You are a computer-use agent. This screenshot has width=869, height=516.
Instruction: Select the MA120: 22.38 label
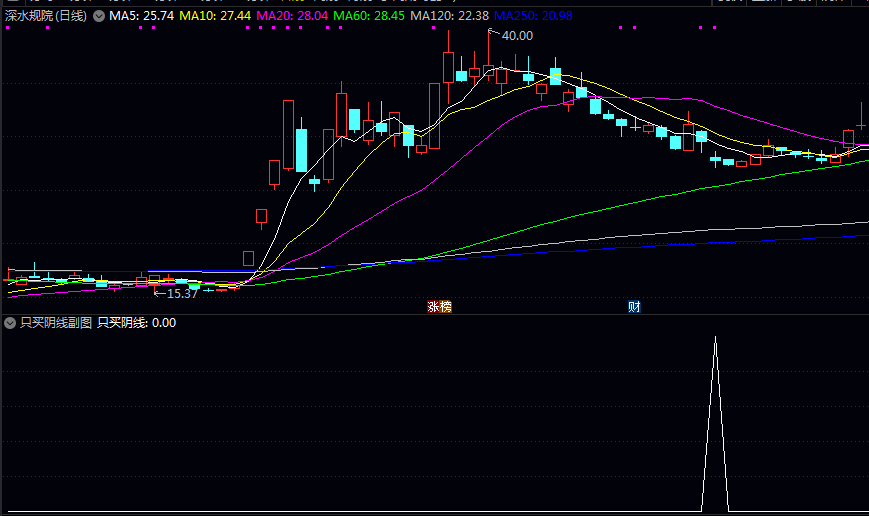(449, 16)
